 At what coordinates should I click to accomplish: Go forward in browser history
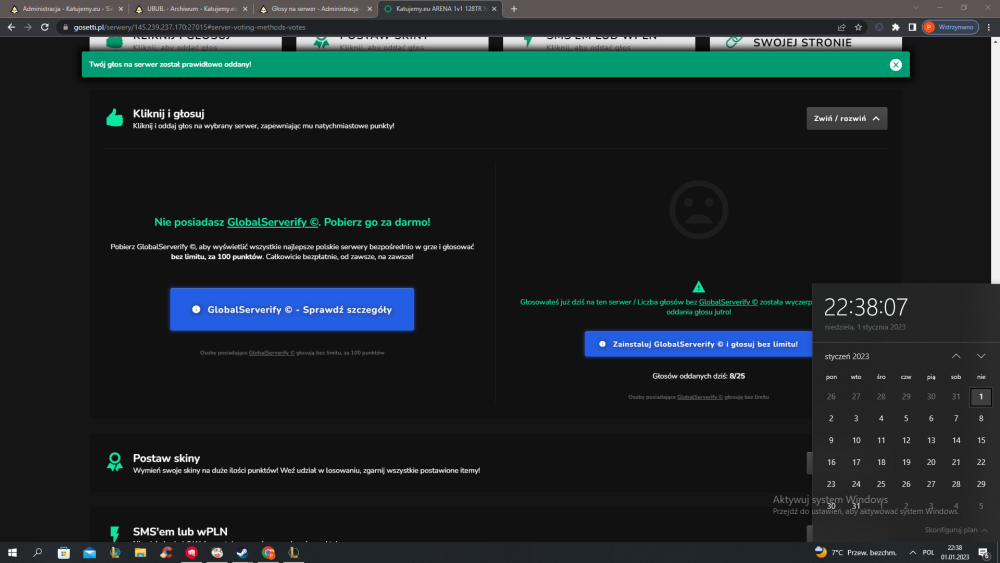28,27
